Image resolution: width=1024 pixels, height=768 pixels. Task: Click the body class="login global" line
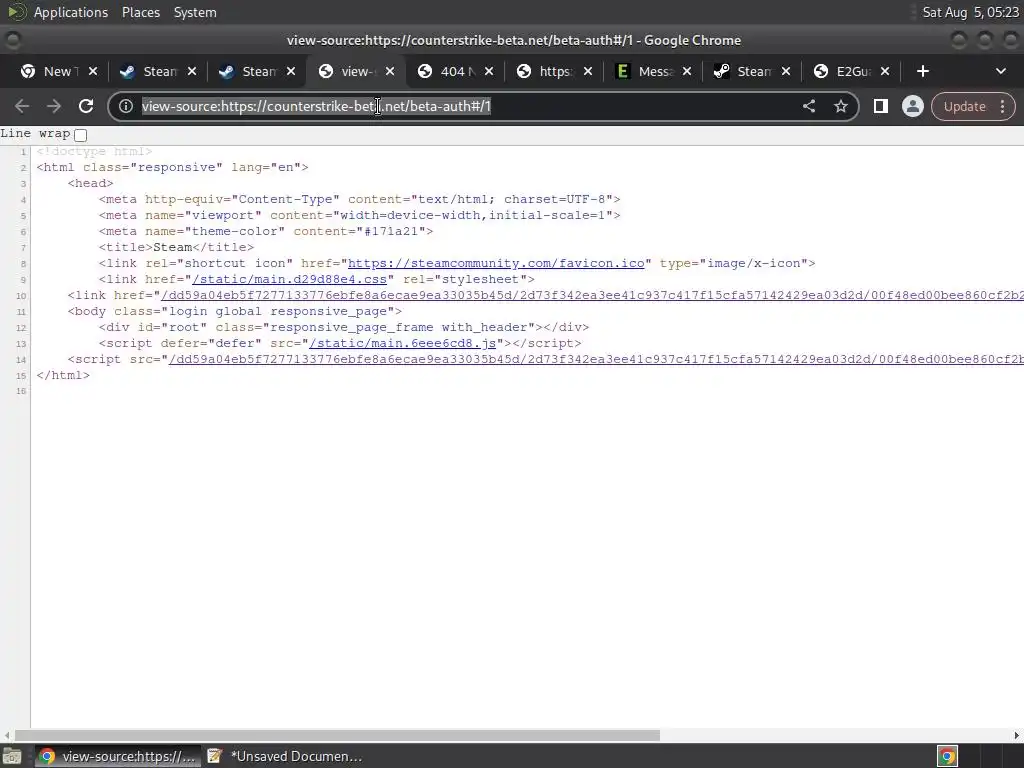(x=234, y=312)
